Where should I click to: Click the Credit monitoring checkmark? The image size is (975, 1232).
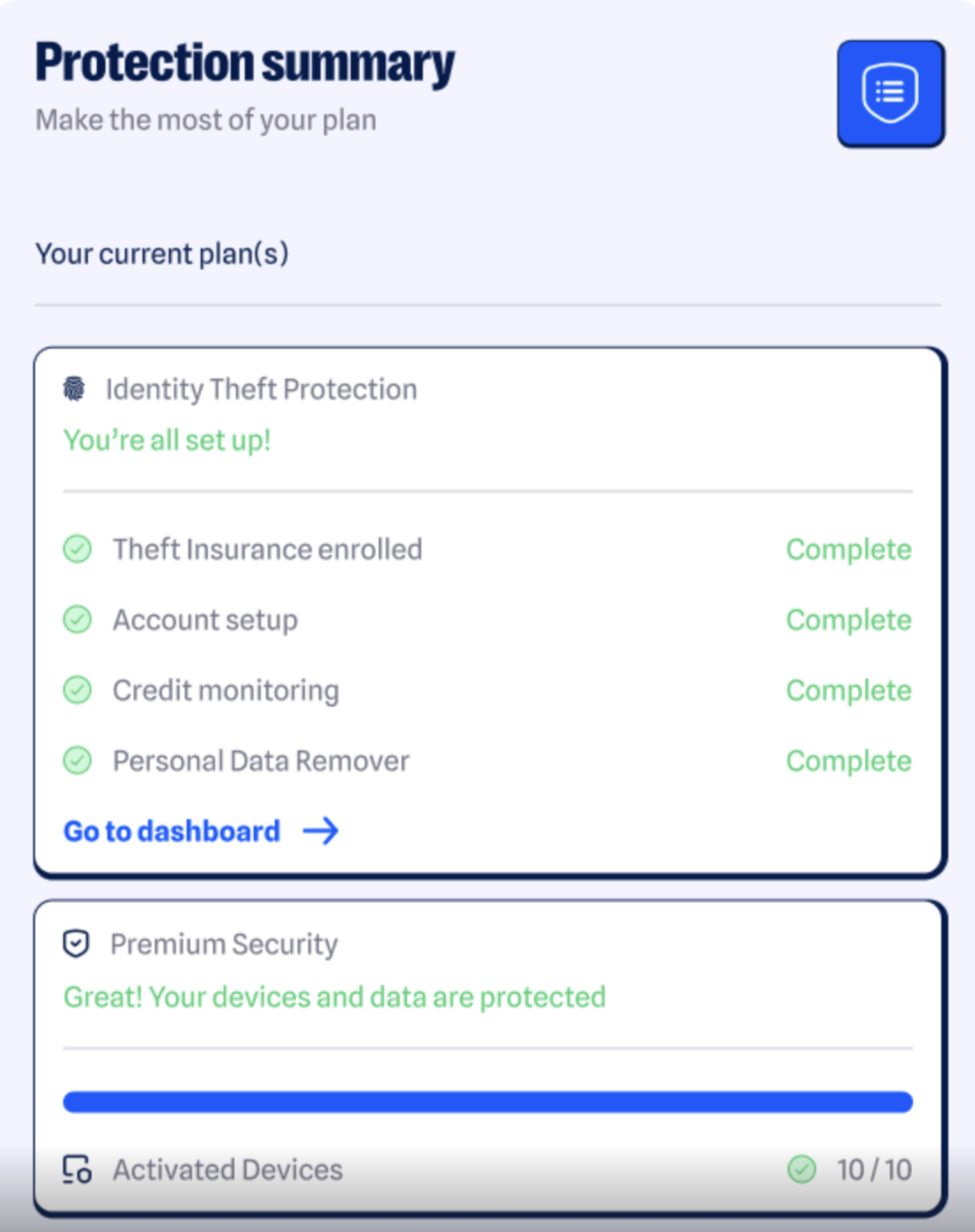point(78,690)
